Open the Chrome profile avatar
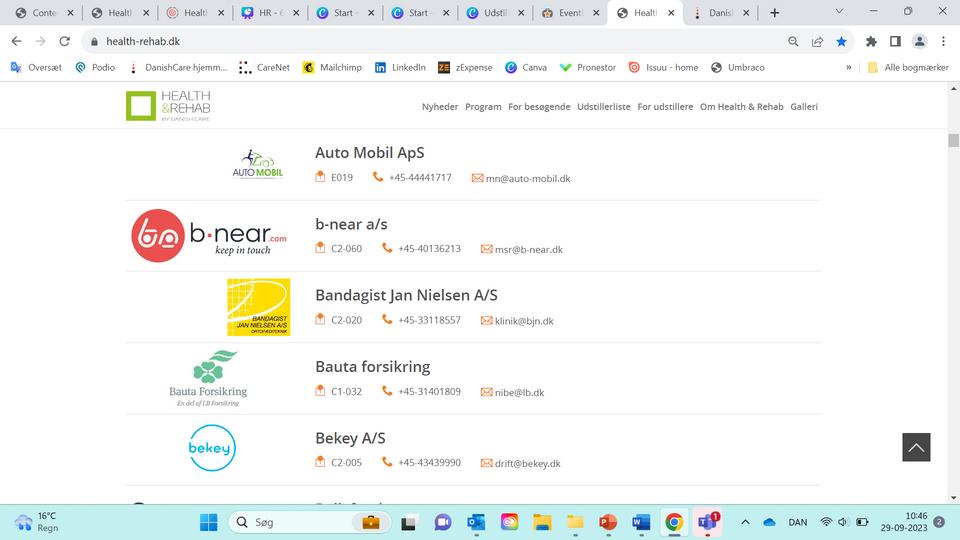Image resolution: width=960 pixels, height=540 pixels. pyautogui.click(x=919, y=41)
